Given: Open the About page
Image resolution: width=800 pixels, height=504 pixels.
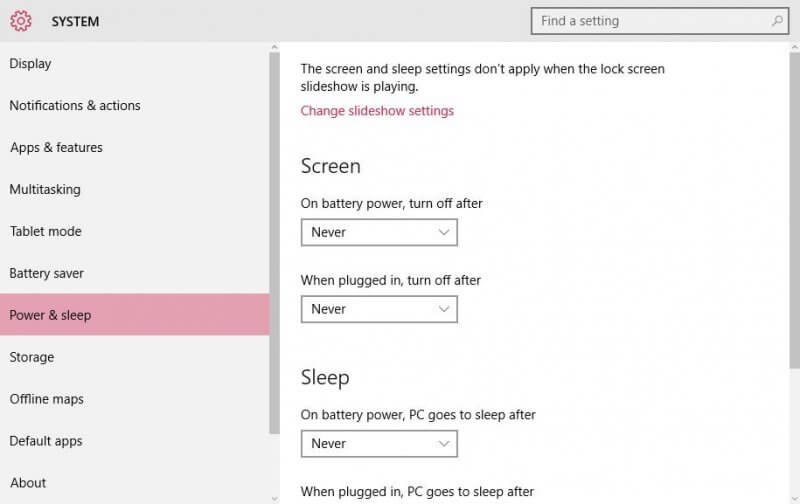Looking at the screenshot, I should tap(135, 483).
